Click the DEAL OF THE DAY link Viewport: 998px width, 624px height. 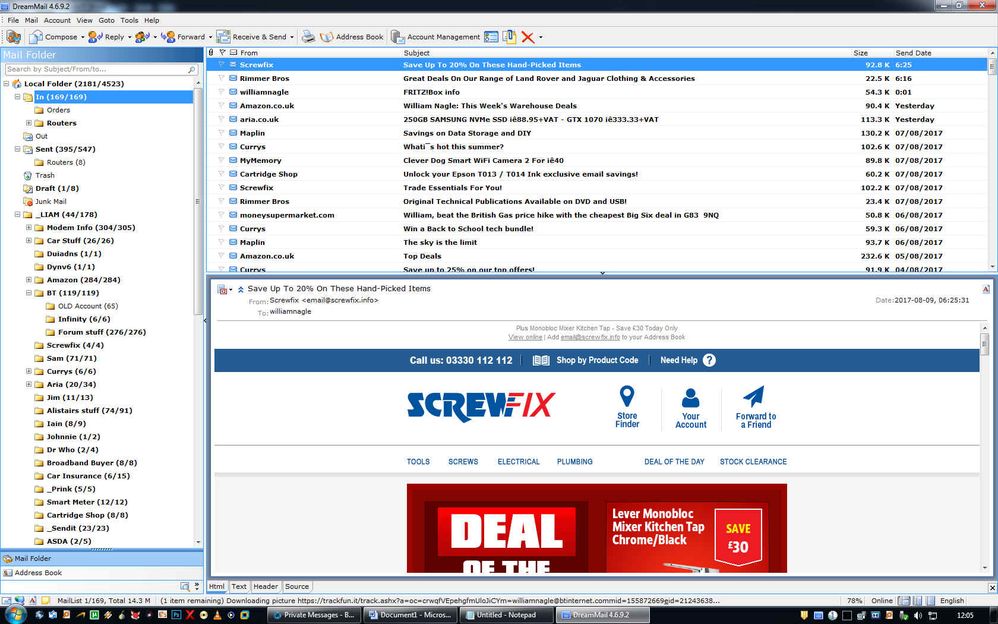[674, 462]
